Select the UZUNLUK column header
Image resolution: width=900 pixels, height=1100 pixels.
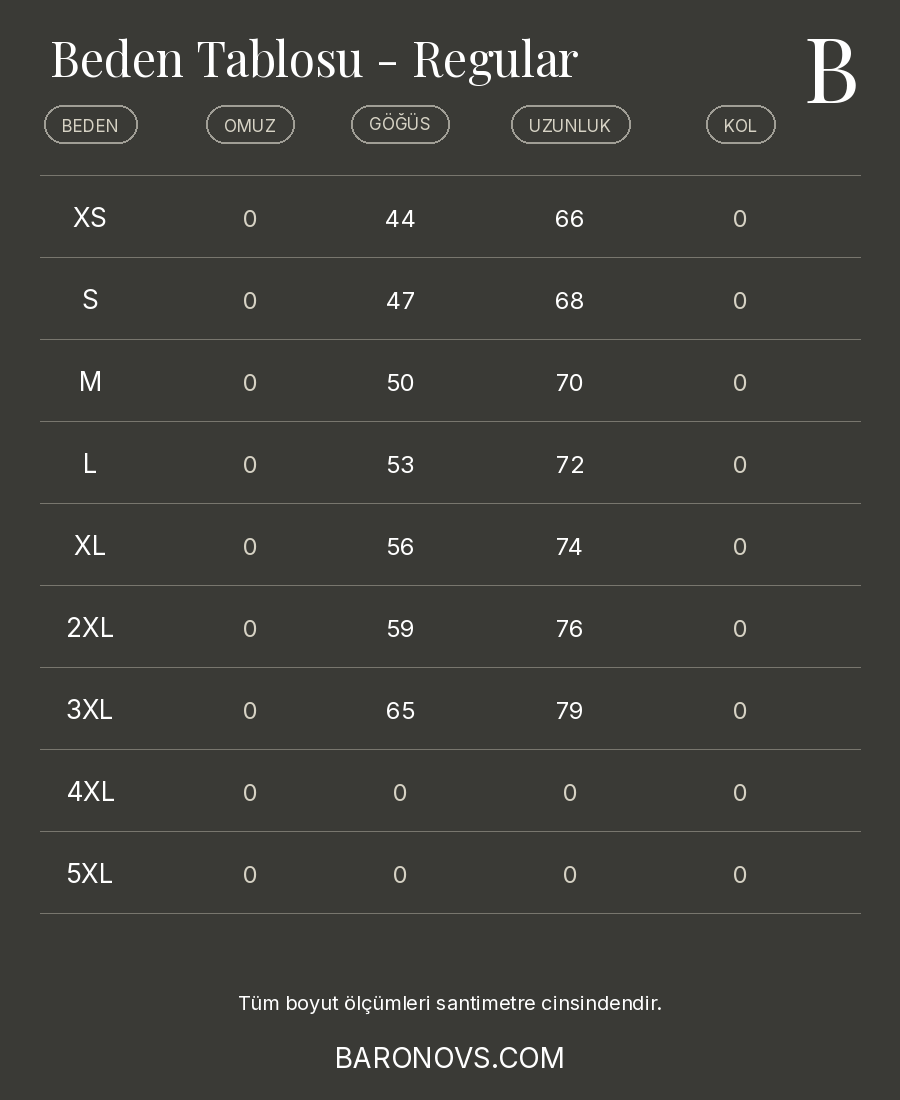[570, 125]
